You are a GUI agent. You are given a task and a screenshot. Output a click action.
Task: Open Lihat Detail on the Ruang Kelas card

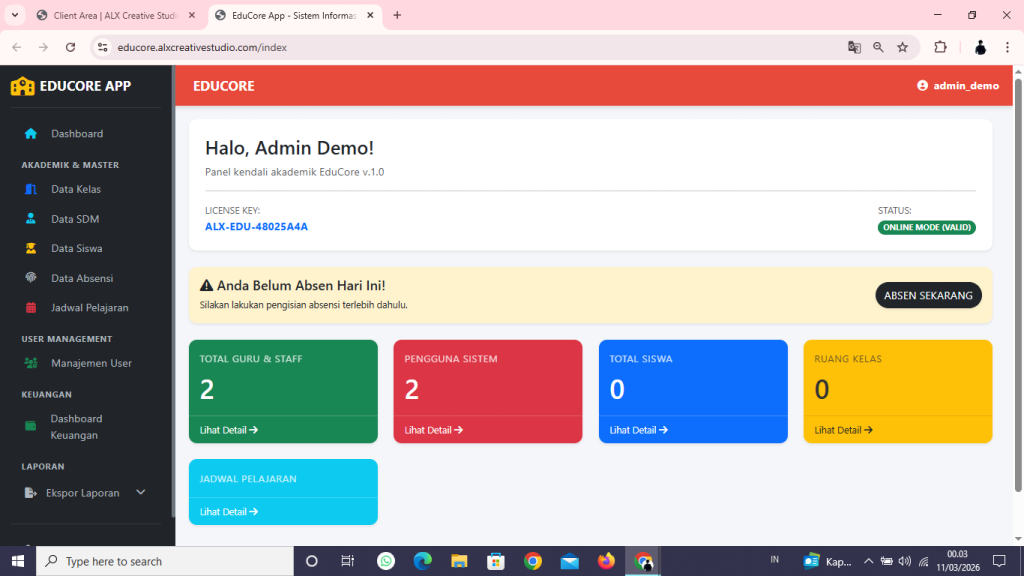coord(843,430)
